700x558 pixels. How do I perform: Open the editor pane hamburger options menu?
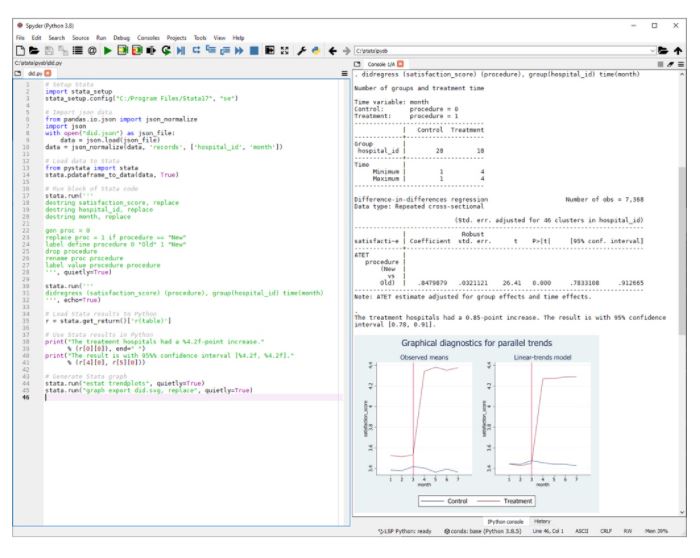pos(345,73)
